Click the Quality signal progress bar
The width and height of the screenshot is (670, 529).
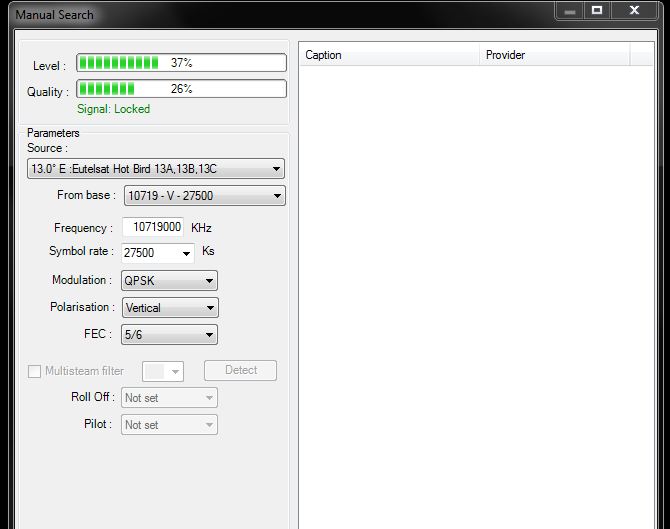(x=181, y=89)
